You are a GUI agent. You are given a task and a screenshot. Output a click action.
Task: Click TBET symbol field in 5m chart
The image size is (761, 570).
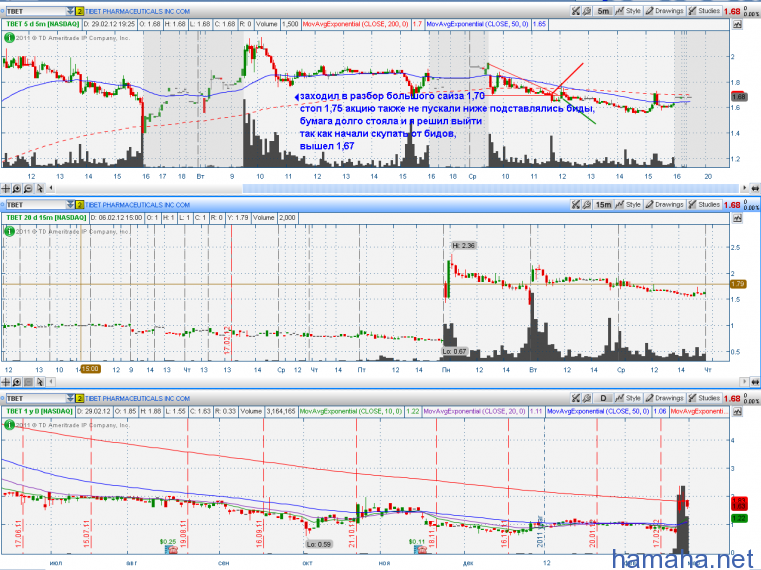[x=35, y=11]
